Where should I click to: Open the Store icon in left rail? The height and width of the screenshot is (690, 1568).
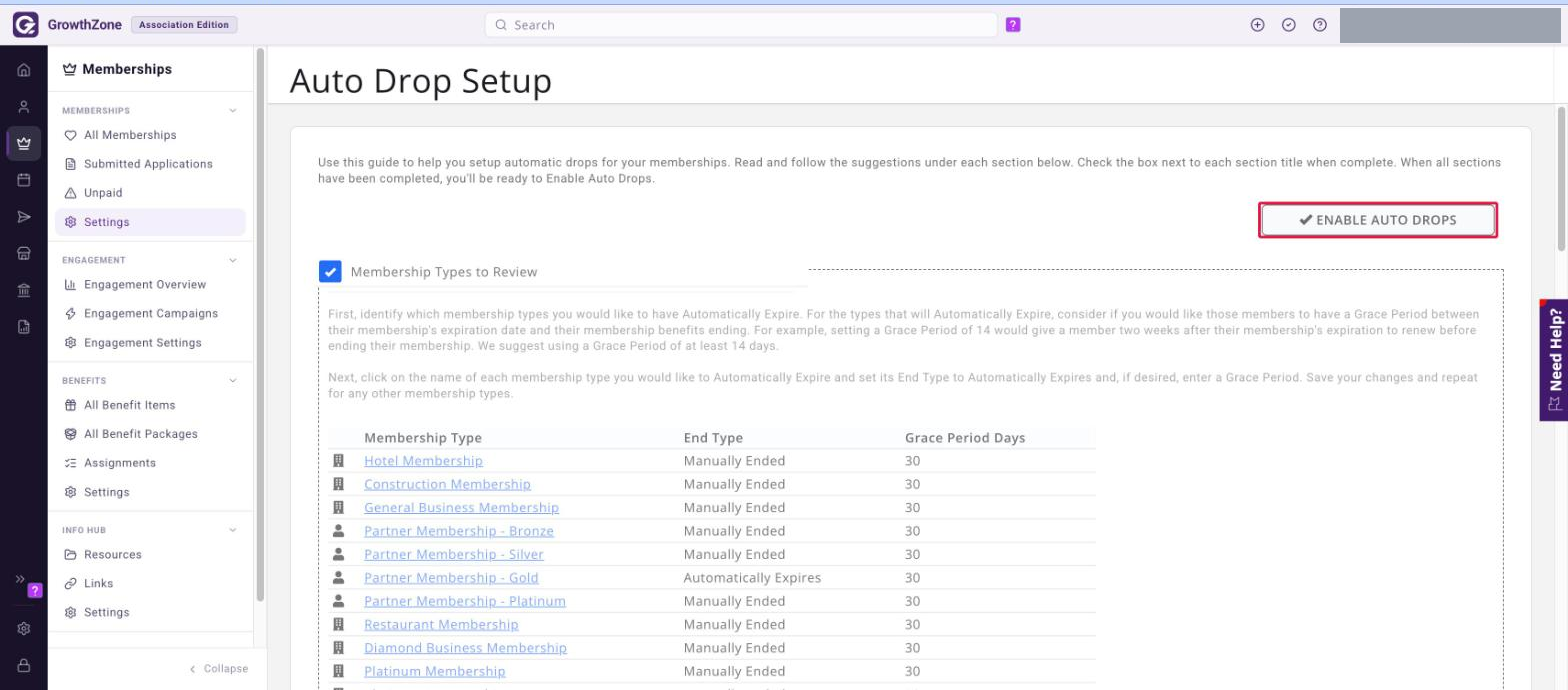coord(24,253)
